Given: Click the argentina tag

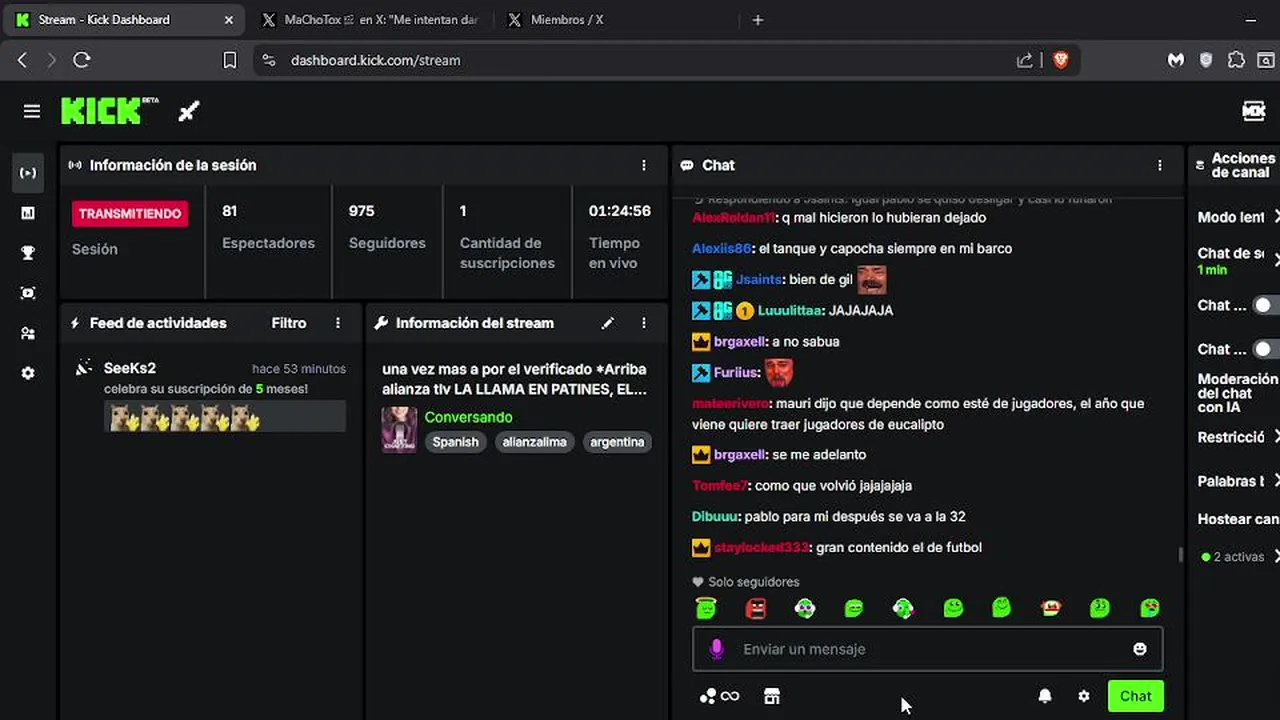Looking at the screenshot, I should point(617,442).
